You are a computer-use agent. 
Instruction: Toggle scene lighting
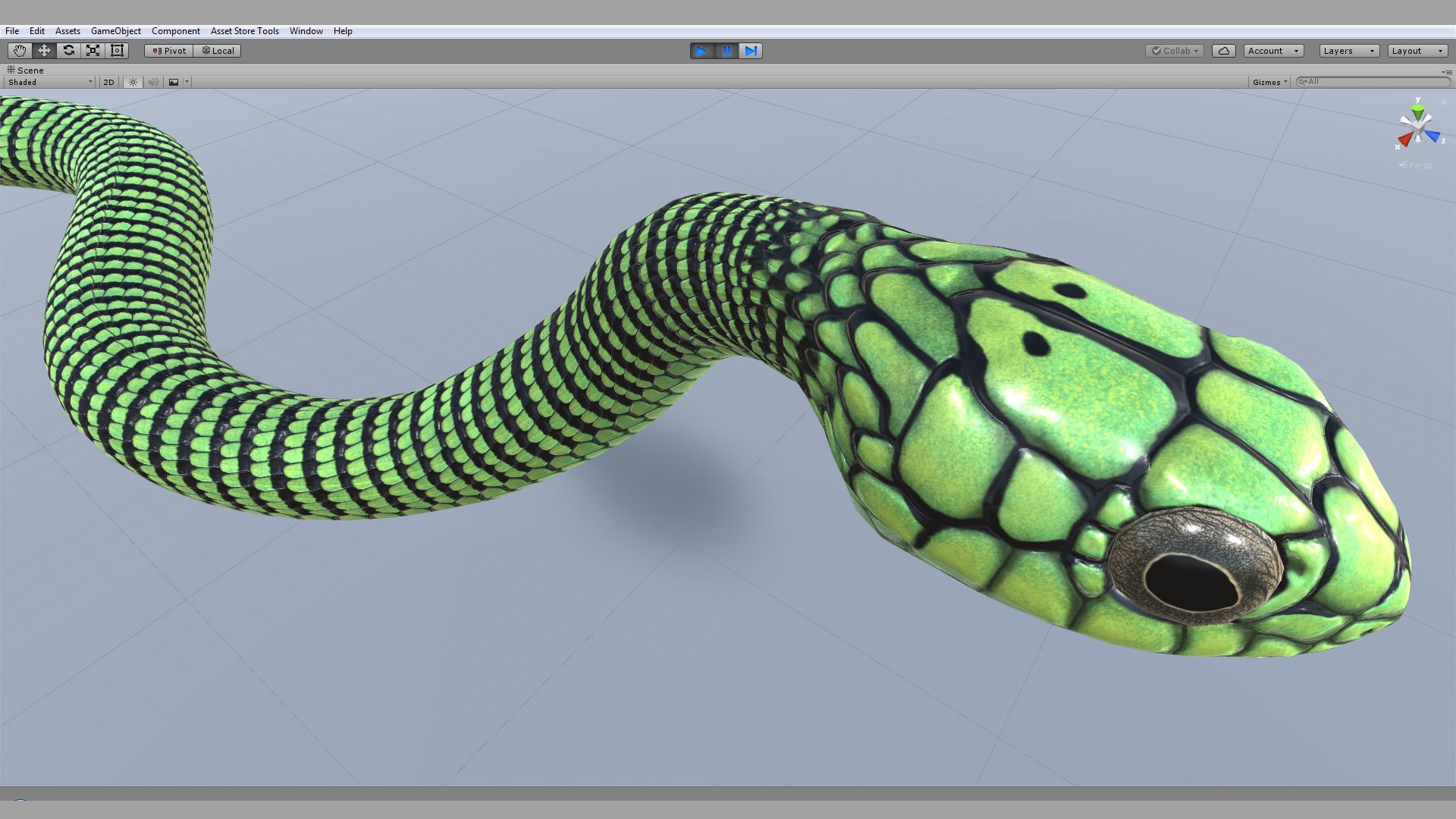pyautogui.click(x=133, y=82)
